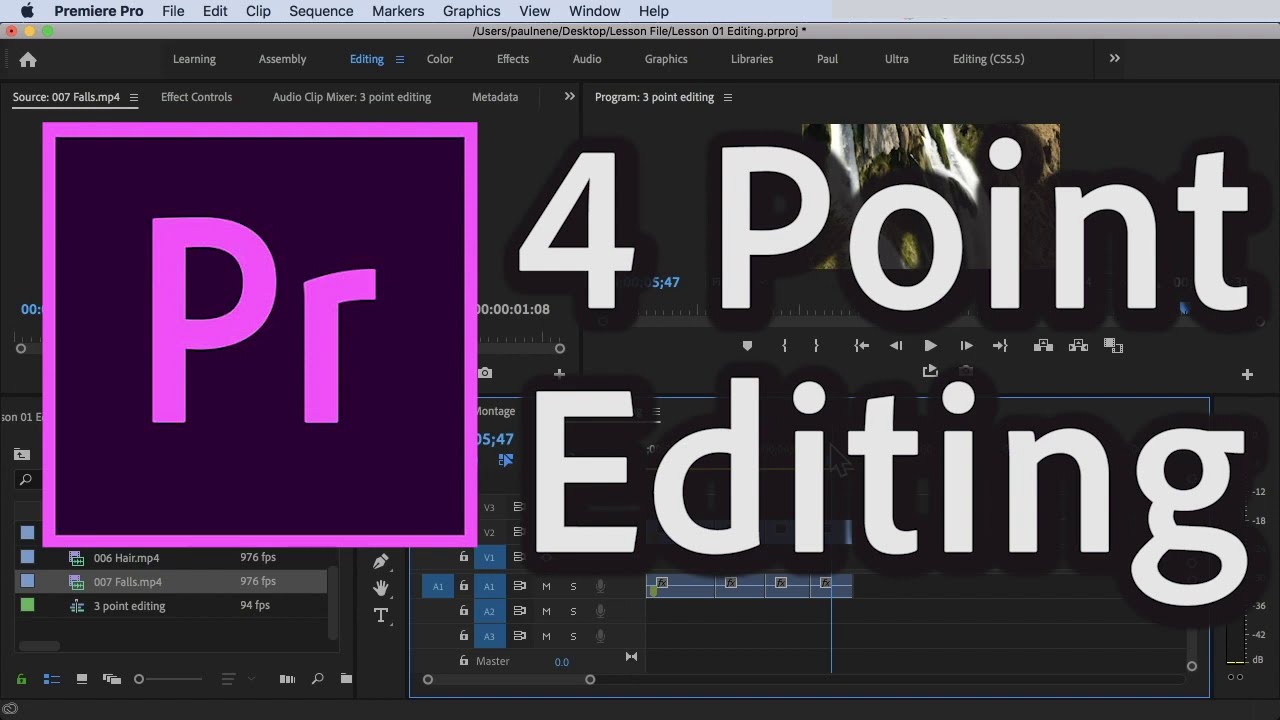Screen dimensions: 1280x720
Task: Play the Program monitor sequence
Action: [931, 346]
